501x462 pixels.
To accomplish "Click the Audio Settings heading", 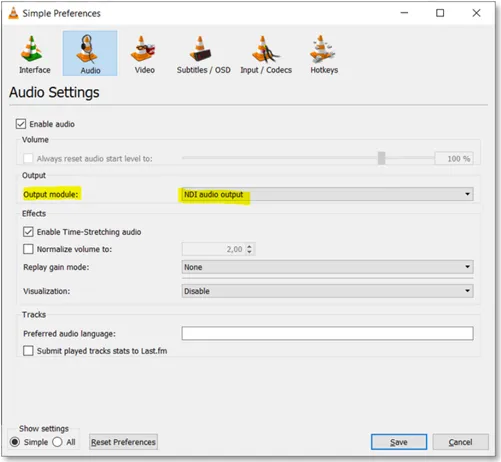I will 54,92.
